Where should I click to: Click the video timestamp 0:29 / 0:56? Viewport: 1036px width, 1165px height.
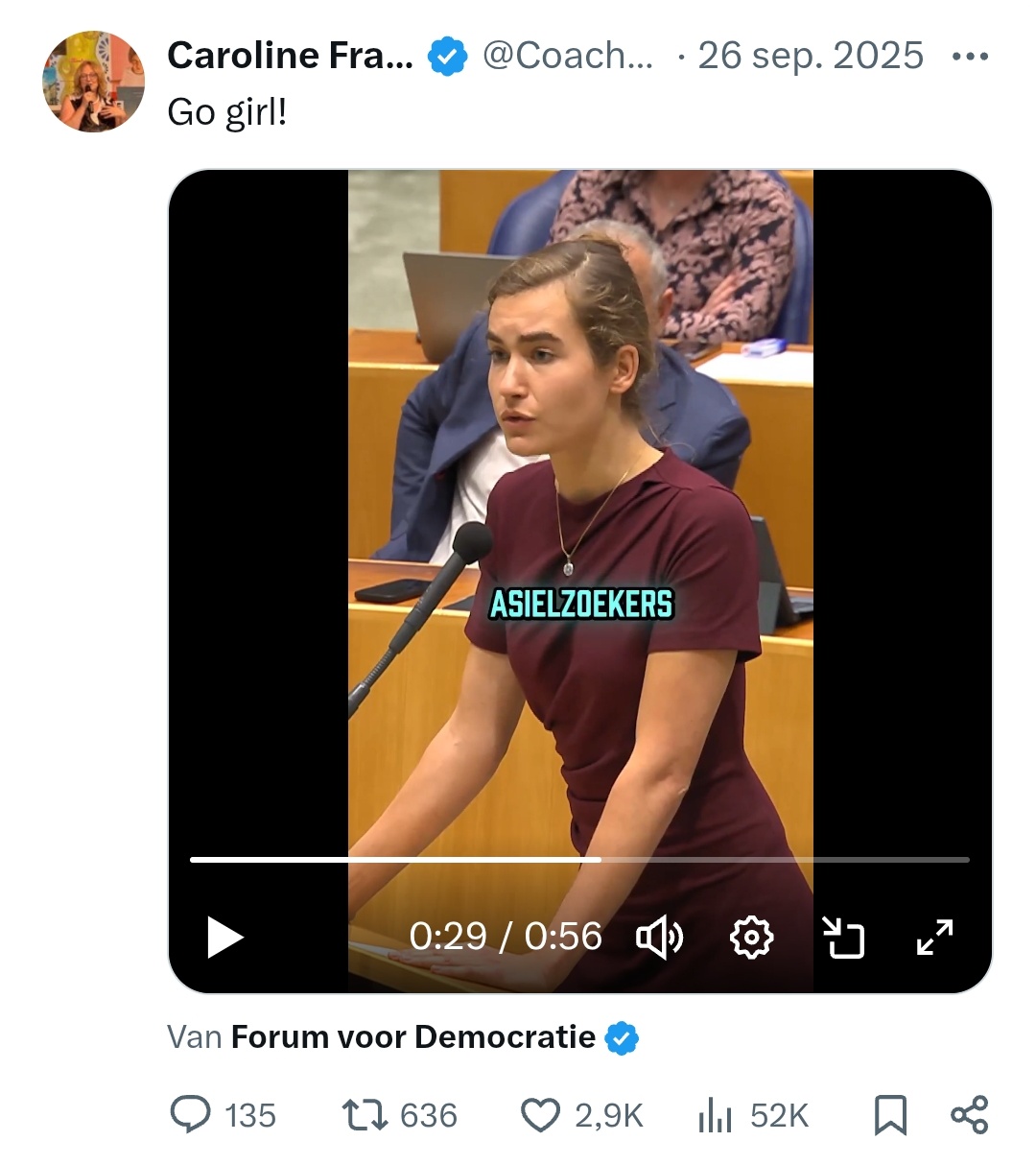coord(506,937)
